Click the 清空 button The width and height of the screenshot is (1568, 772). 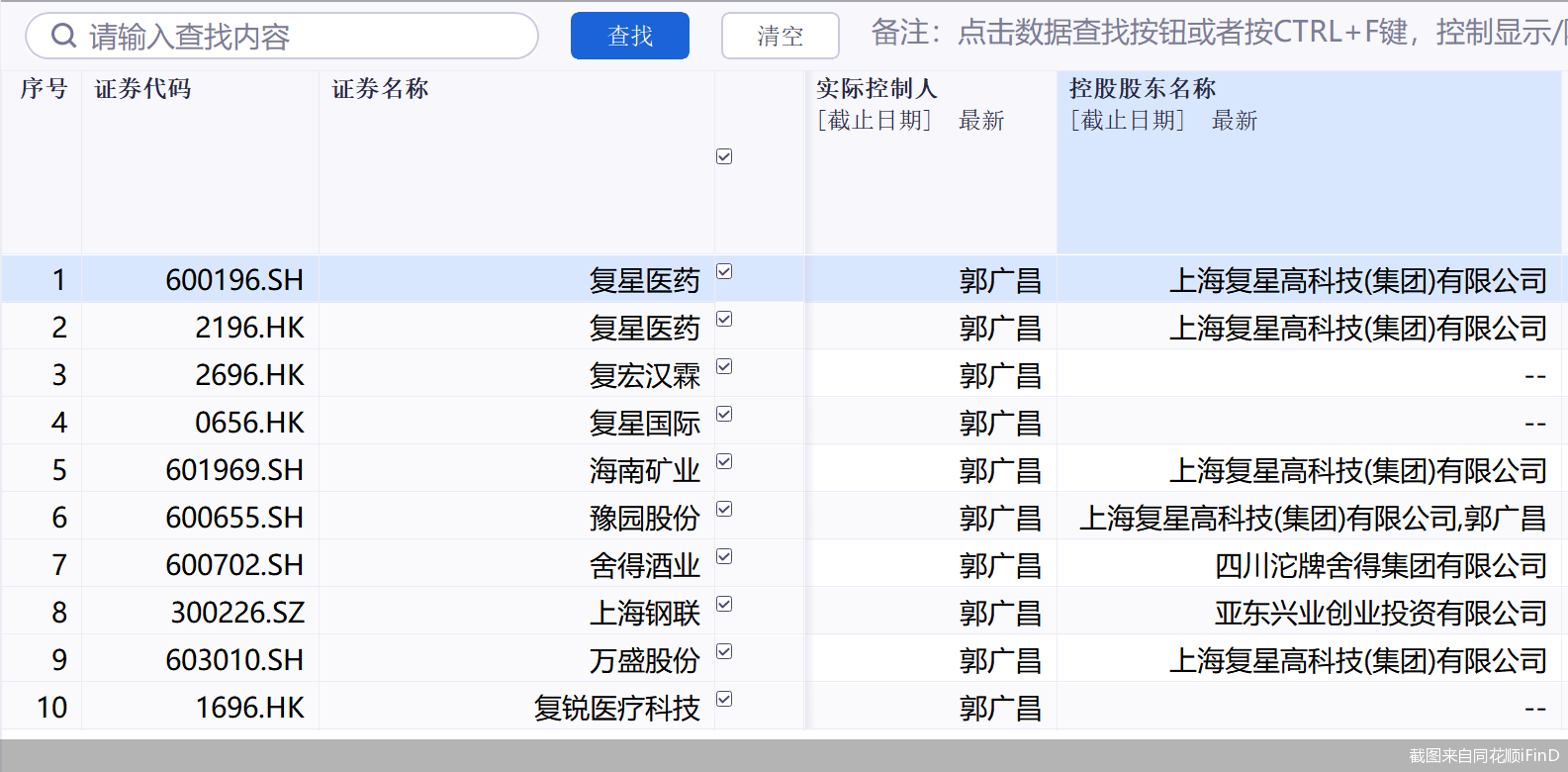(x=781, y=36)
